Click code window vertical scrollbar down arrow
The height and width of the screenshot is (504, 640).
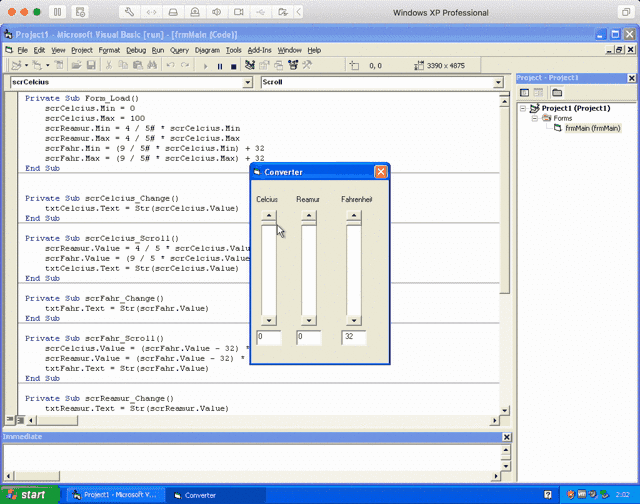click(504, 410)
